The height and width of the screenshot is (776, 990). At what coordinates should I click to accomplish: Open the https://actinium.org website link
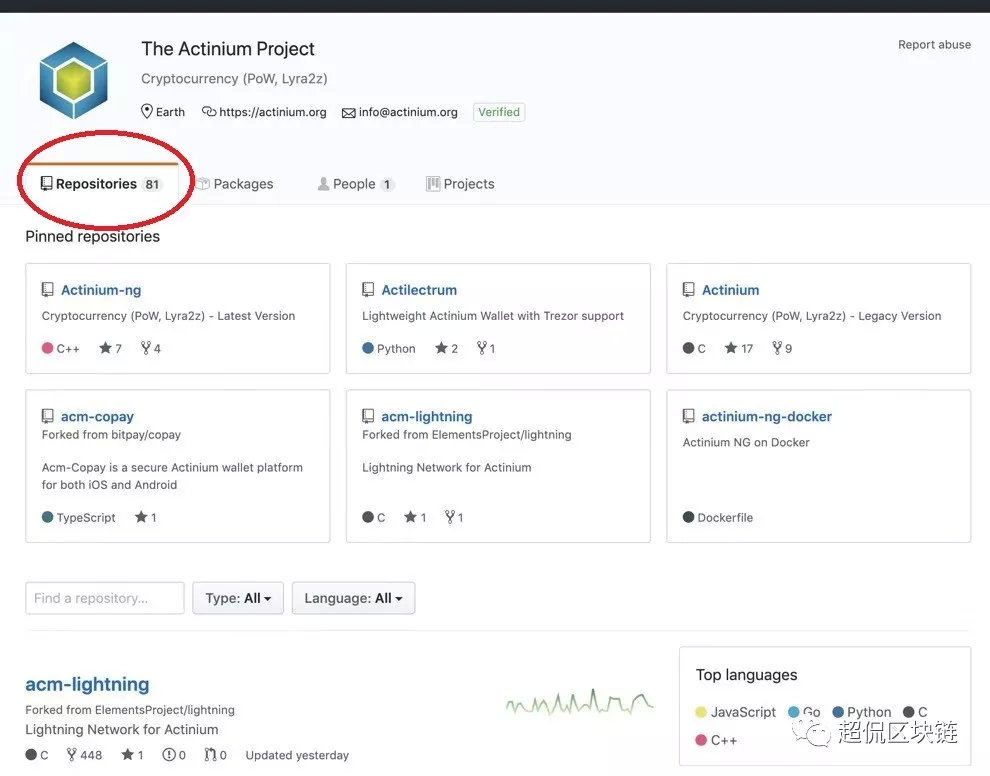[272, 112]
